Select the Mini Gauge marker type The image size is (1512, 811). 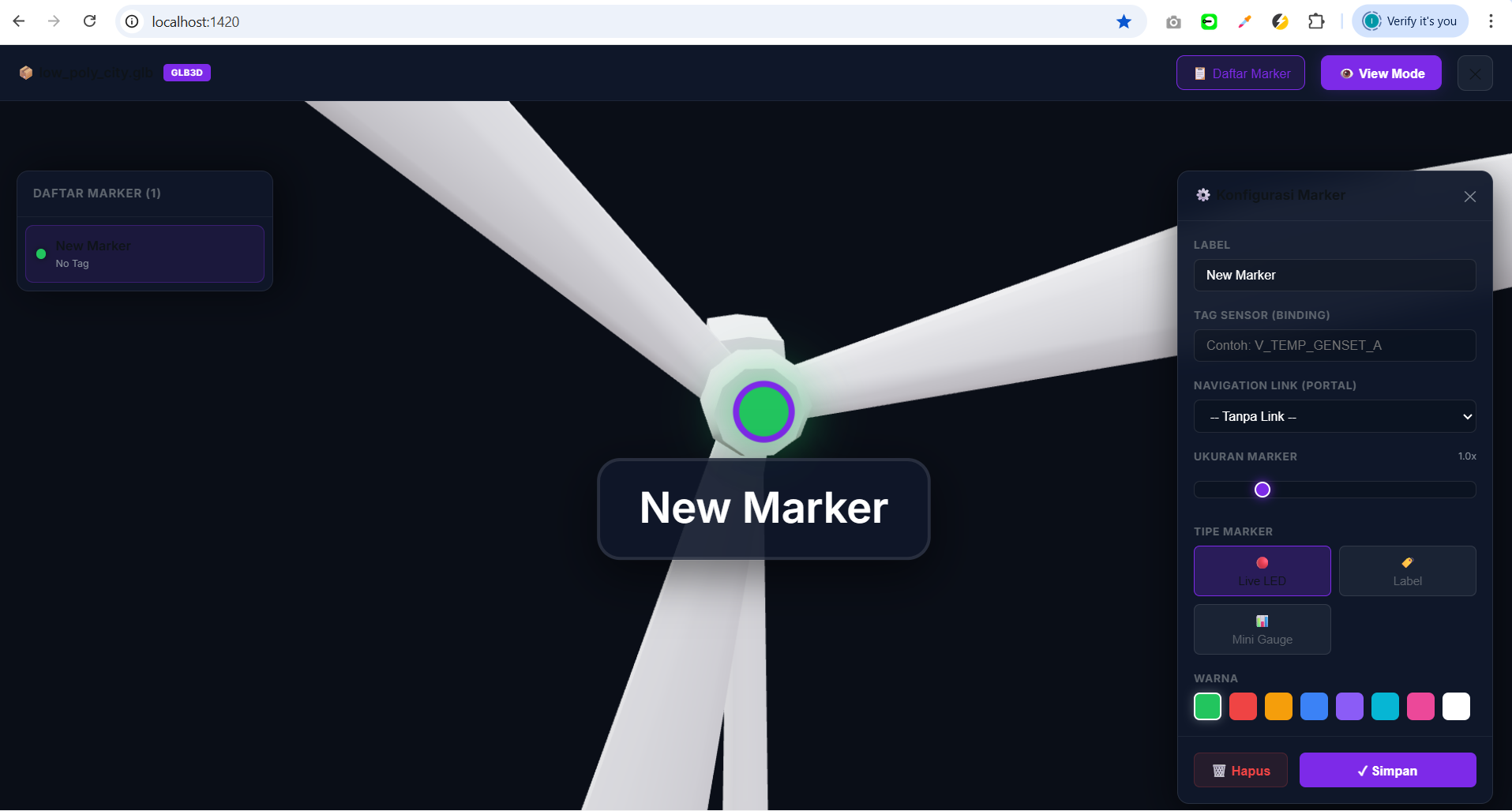(x=1262, y=629)
